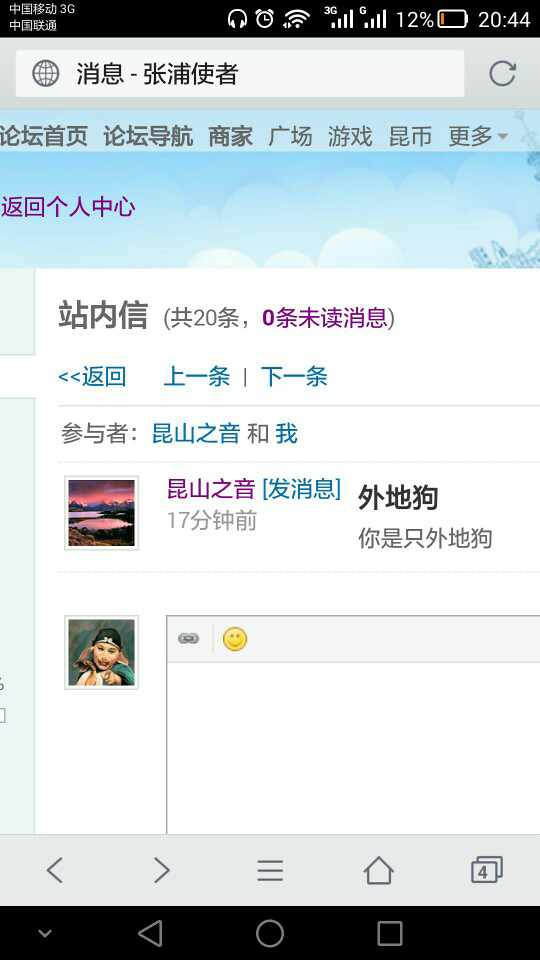This screenshot has width=540, height=960.
Task: Open the browser hamburger menu
Action: [270, 870]
